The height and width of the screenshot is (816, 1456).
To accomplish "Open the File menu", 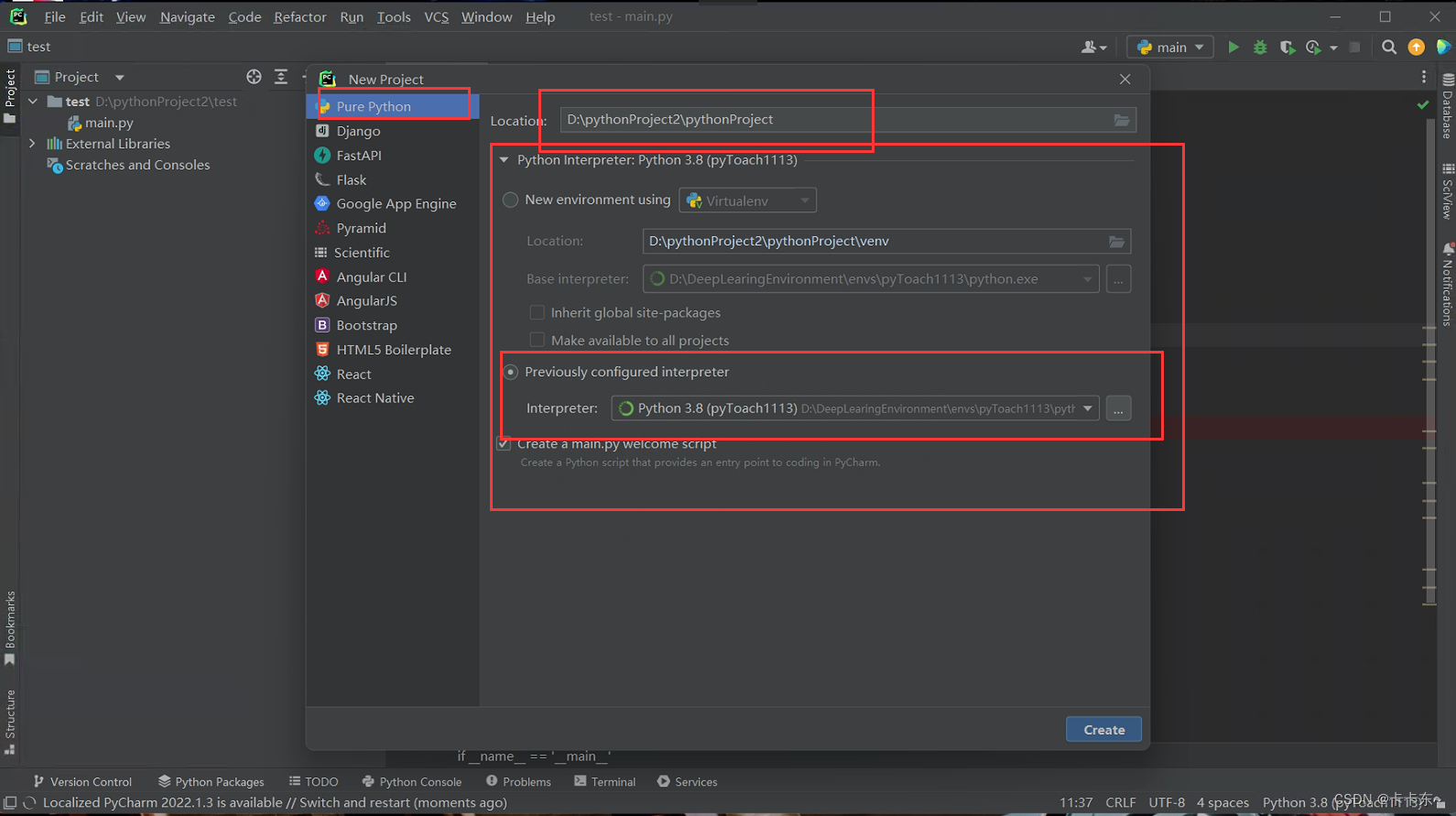I will pyautogui.click(x=55, y=16).
